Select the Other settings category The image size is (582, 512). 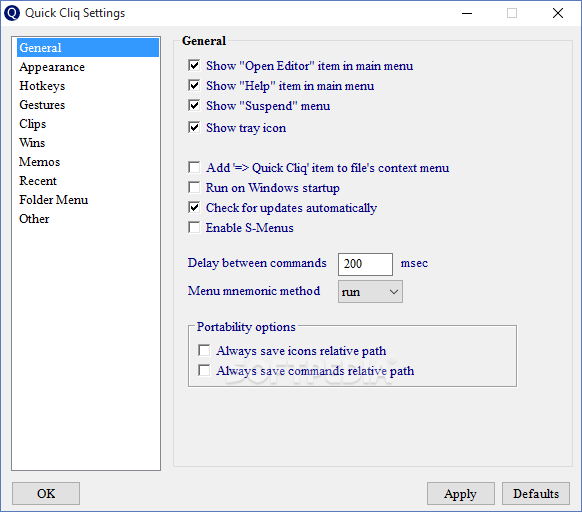pos(88,219)
